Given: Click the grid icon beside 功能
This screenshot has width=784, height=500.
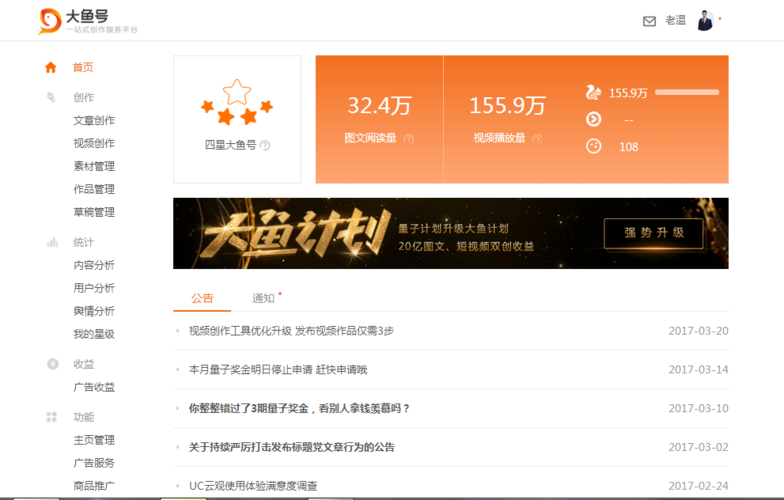Looking at the screenshot, I should [x=52, y=417].
